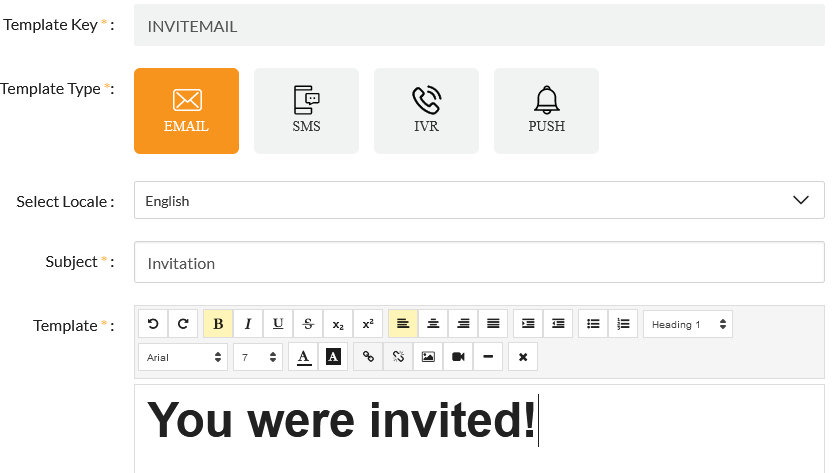Undo the last edit in the editor

click(x=153, y=324)
